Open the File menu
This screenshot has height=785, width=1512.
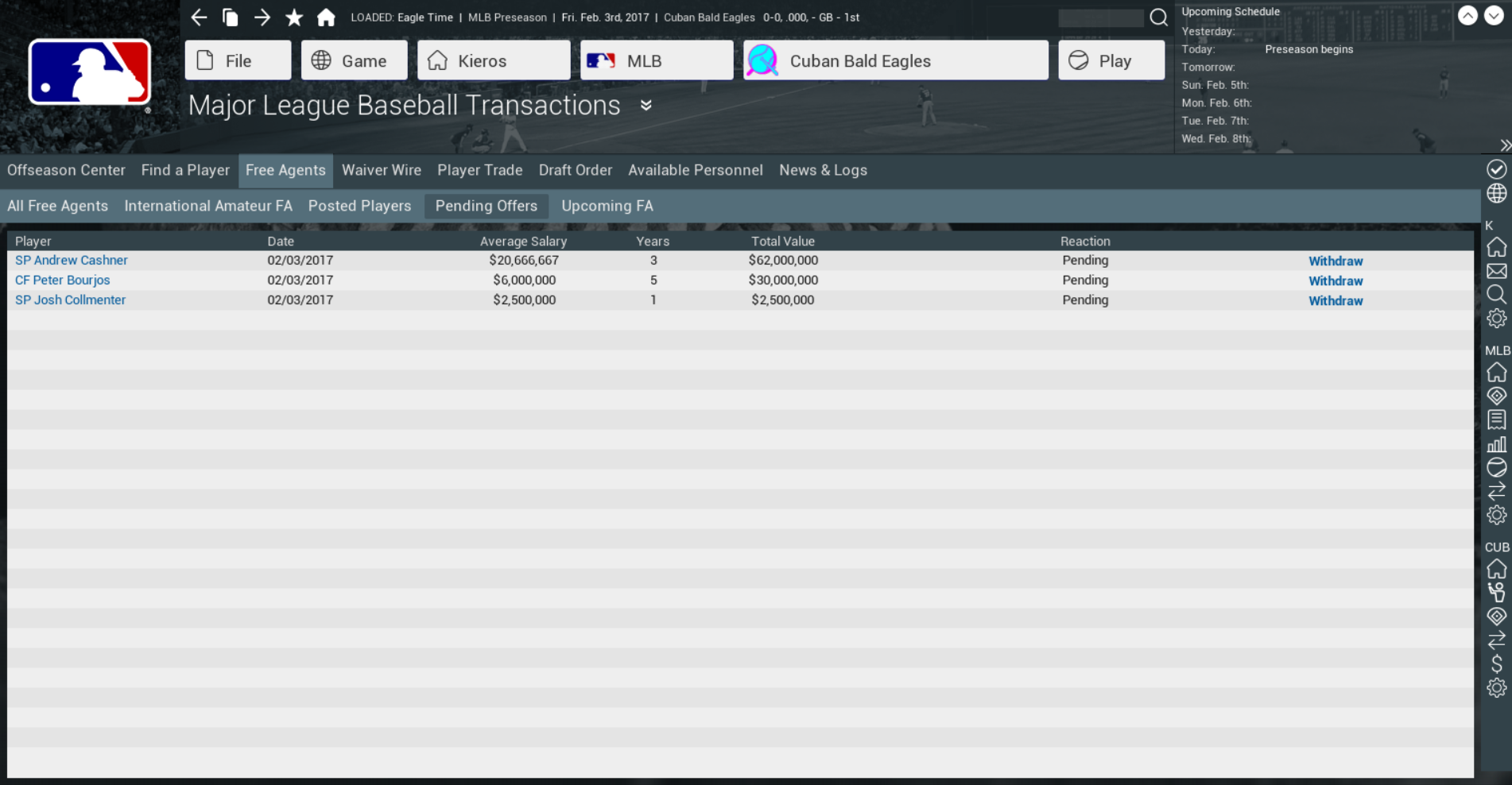coord(238,60)
